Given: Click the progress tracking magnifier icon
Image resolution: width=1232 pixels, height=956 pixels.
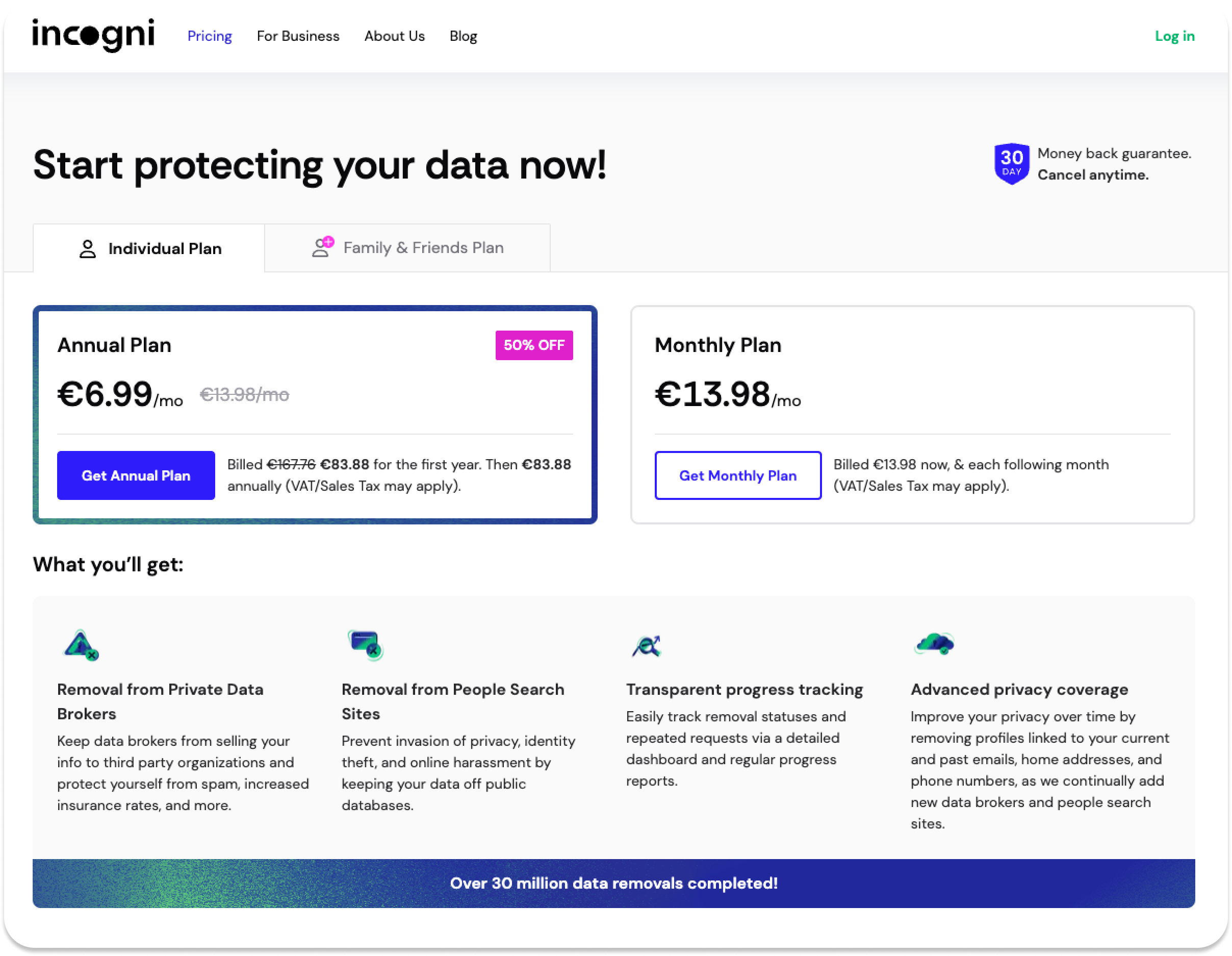Looking at the screenshot, I should pyautogui.click(x=647, y=646).
